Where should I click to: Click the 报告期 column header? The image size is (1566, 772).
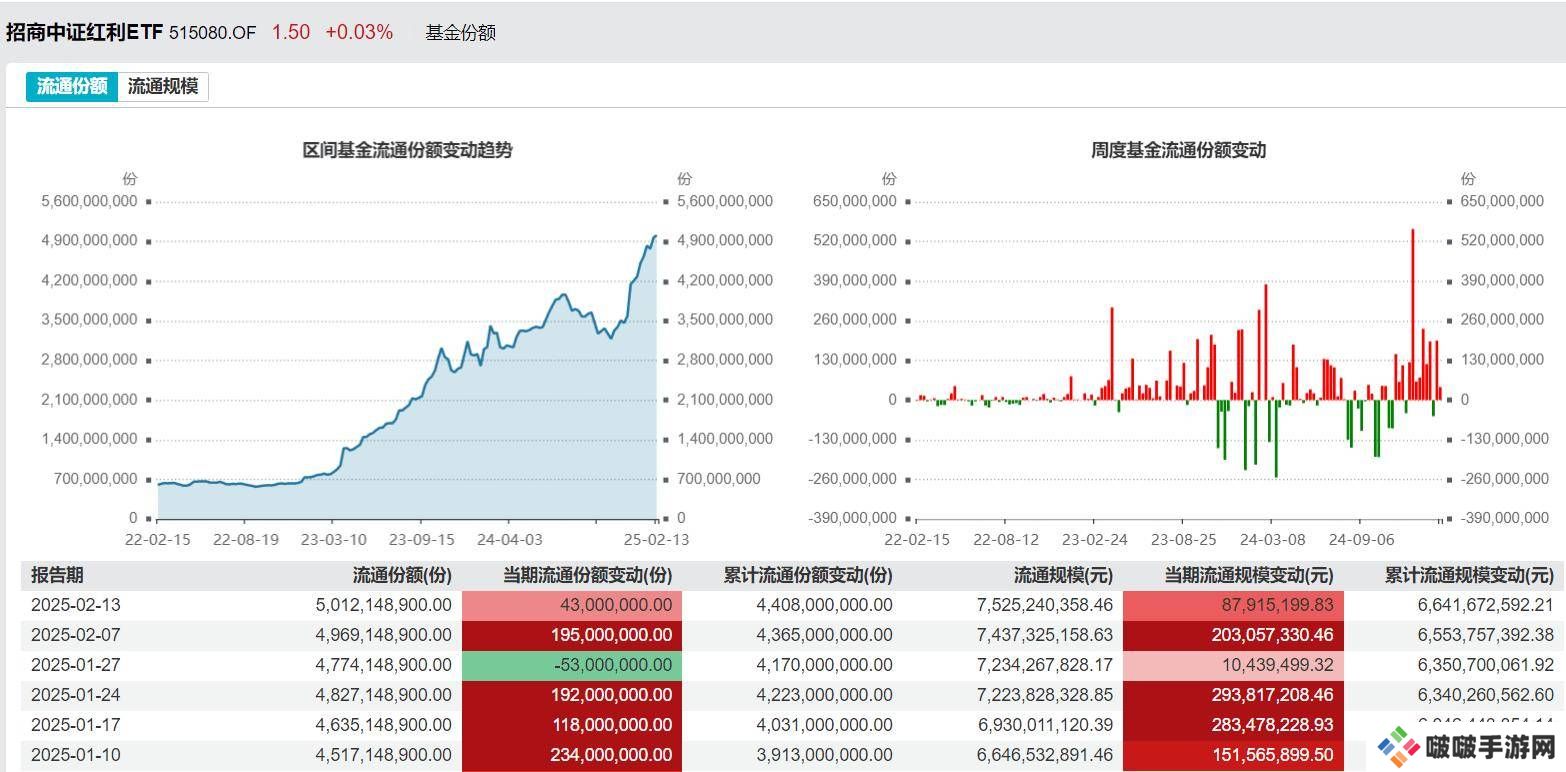coord(57,575)
